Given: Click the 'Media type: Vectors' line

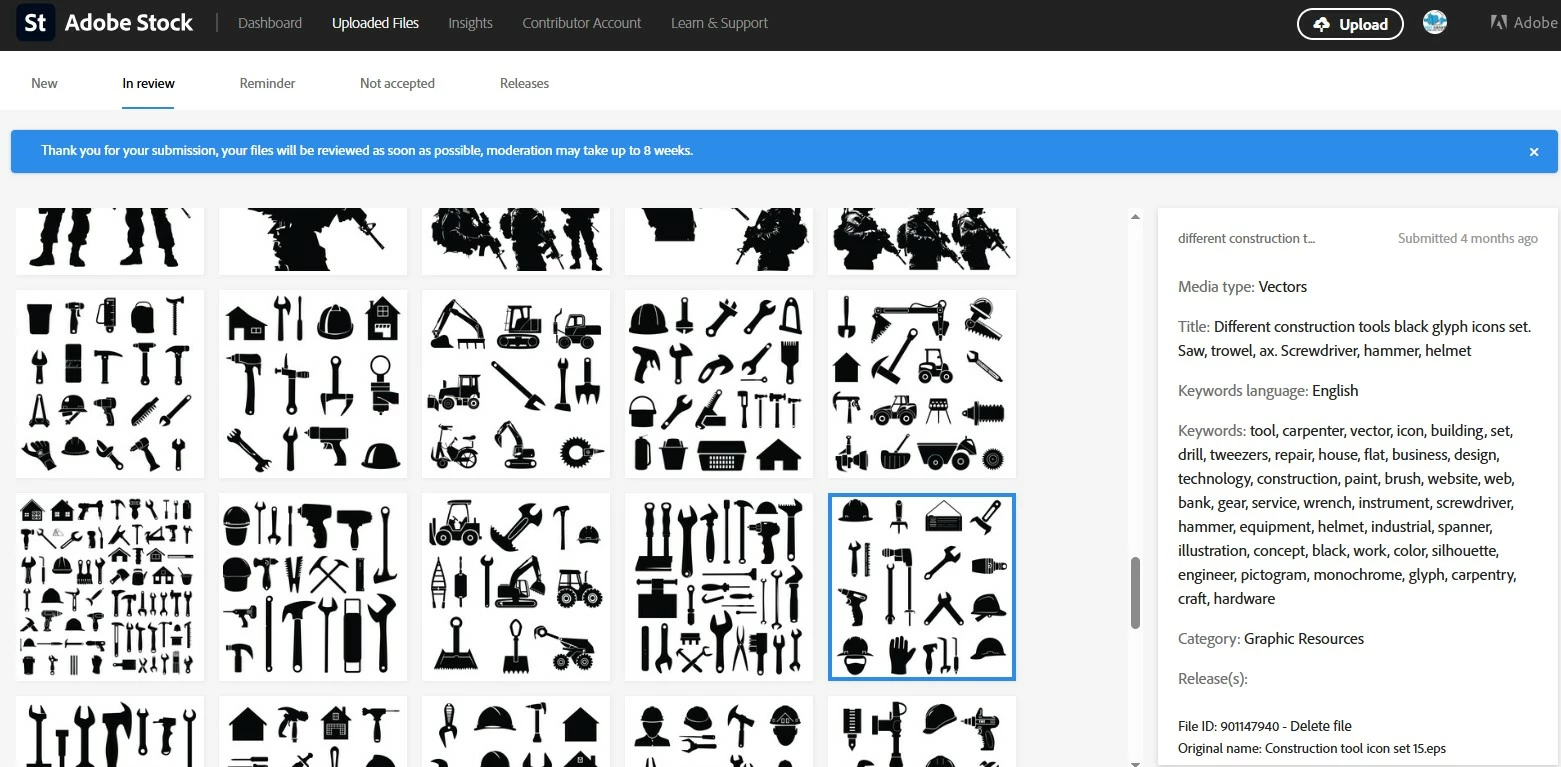Looking at the screenshot, I should [1242, 287].
